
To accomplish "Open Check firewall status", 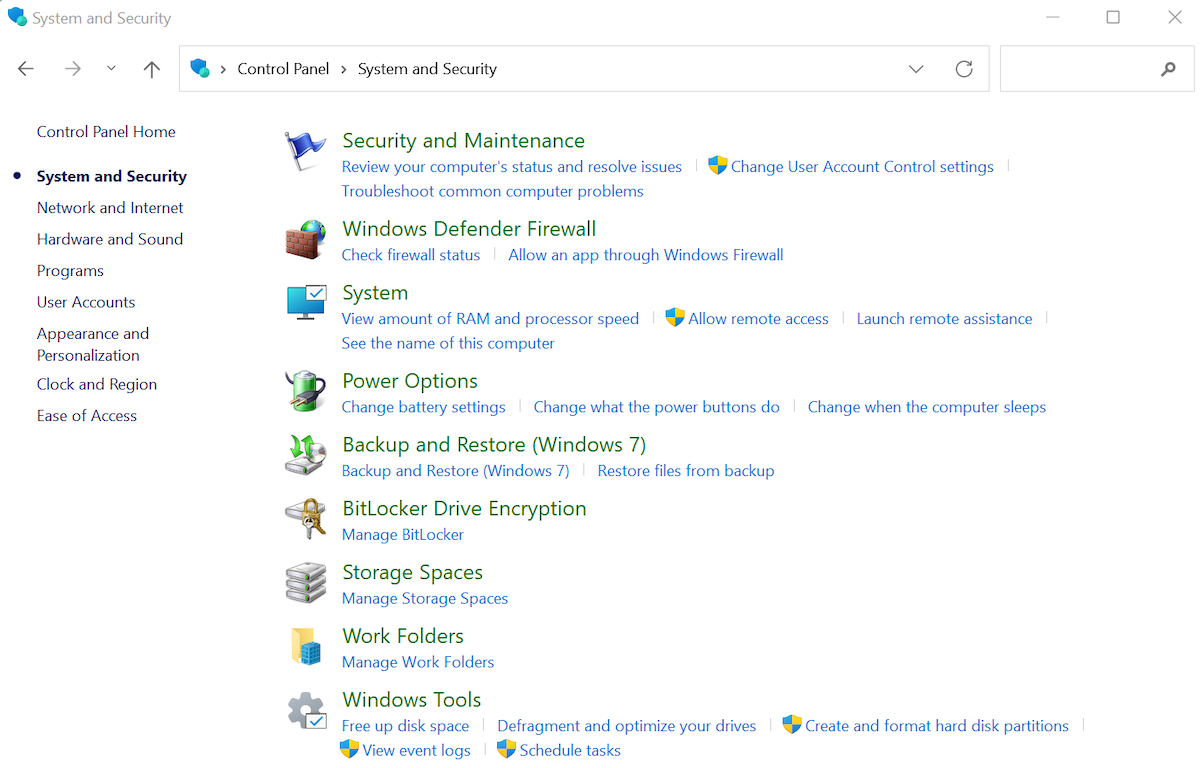I will 410,254.
